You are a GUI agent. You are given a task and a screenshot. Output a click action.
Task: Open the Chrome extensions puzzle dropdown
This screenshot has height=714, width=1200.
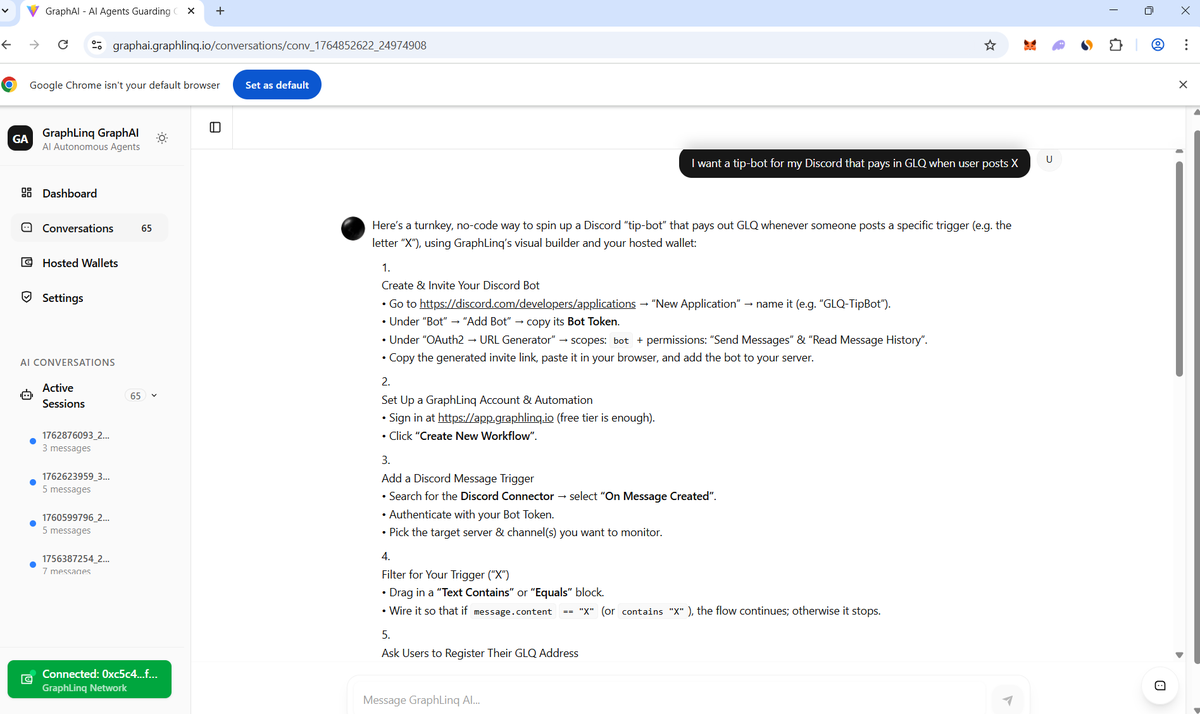tap(1116, 44)
